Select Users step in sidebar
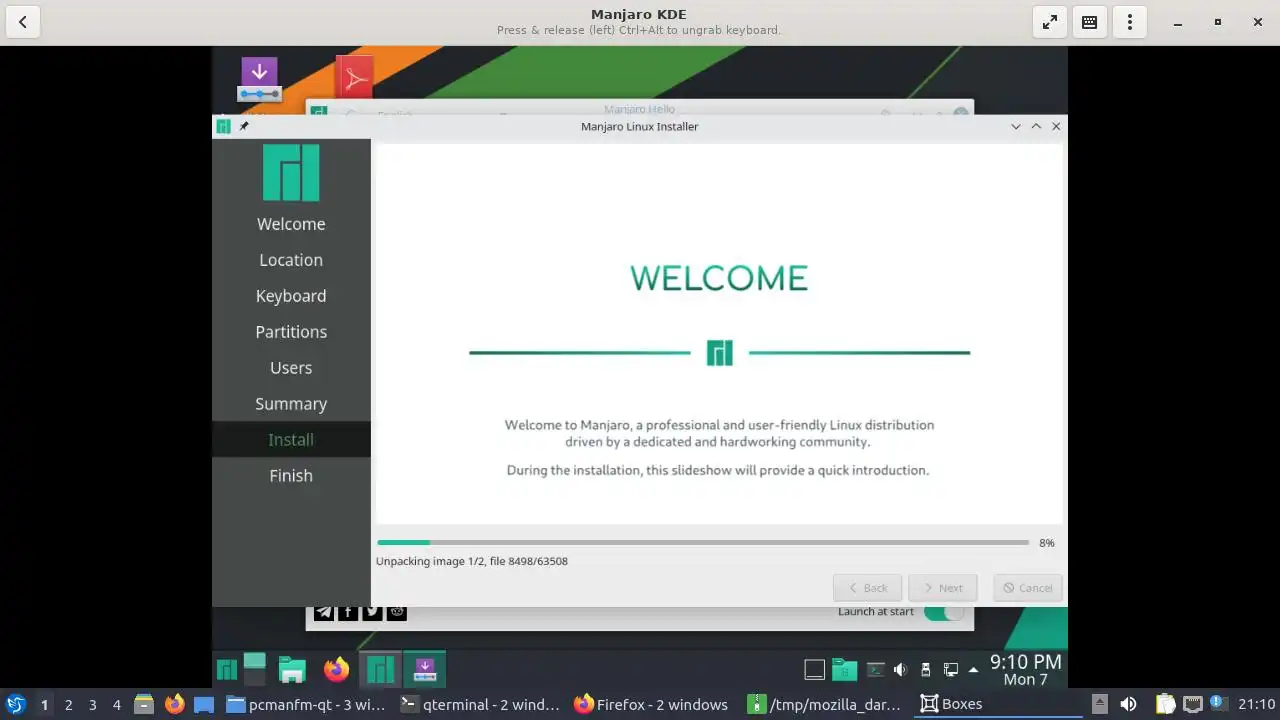1280x720 pixels. point(291,368)
